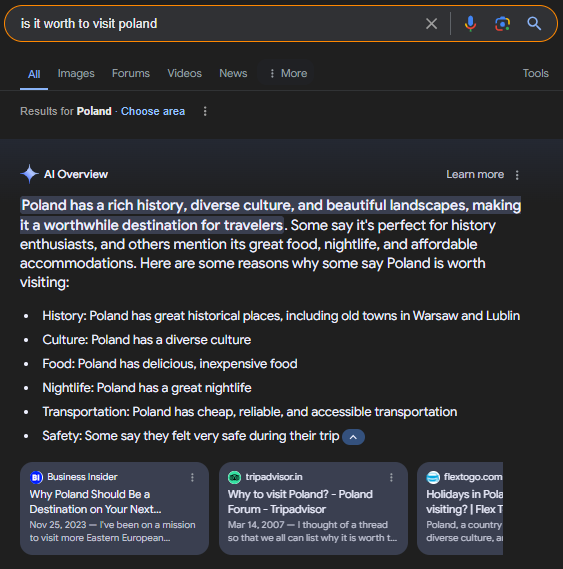Switch to the News tab
The height and width of the screenshot is (569, 563).
pos(233,73)
